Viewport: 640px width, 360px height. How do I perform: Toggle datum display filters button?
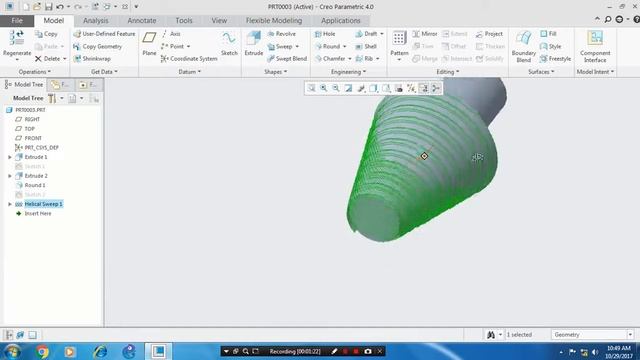pos(411,88)
